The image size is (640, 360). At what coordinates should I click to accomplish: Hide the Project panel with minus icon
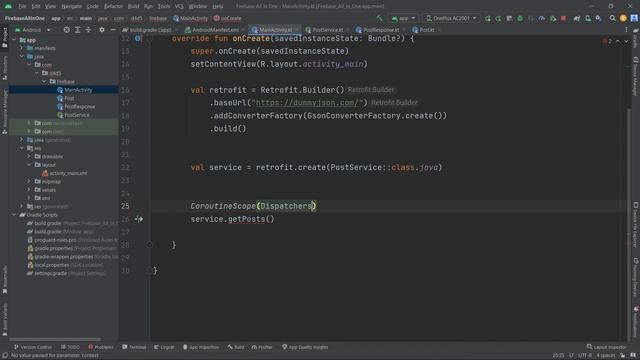click(x=113, y=30)
